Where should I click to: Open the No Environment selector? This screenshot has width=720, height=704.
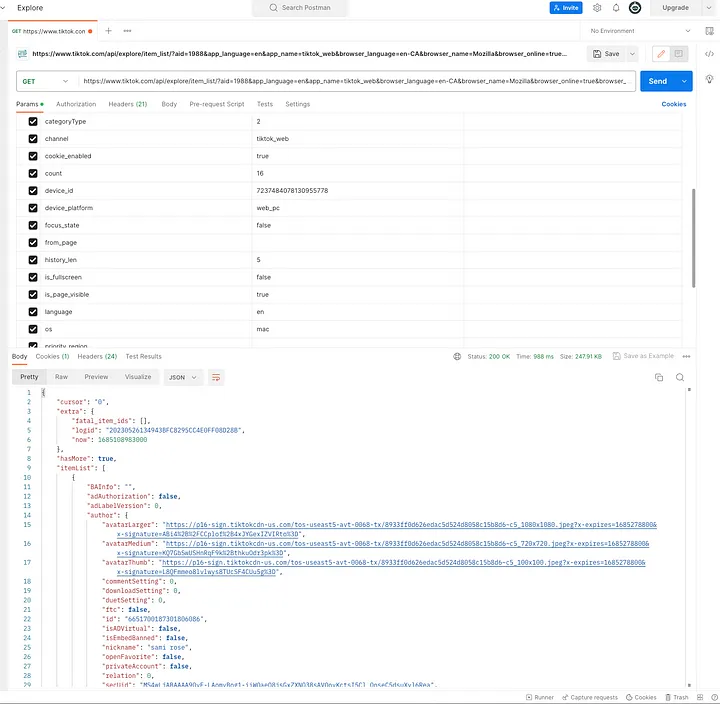pos(640,31)
